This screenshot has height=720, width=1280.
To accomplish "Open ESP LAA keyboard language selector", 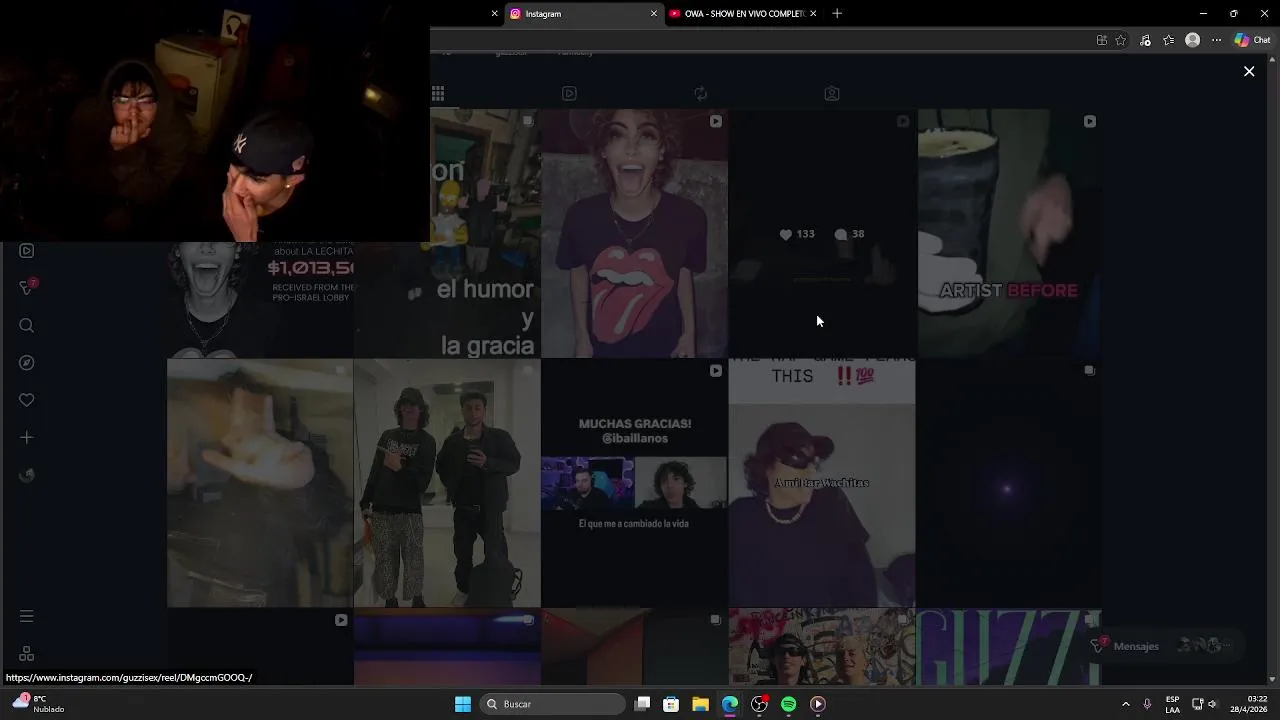I will [1172, 704].
